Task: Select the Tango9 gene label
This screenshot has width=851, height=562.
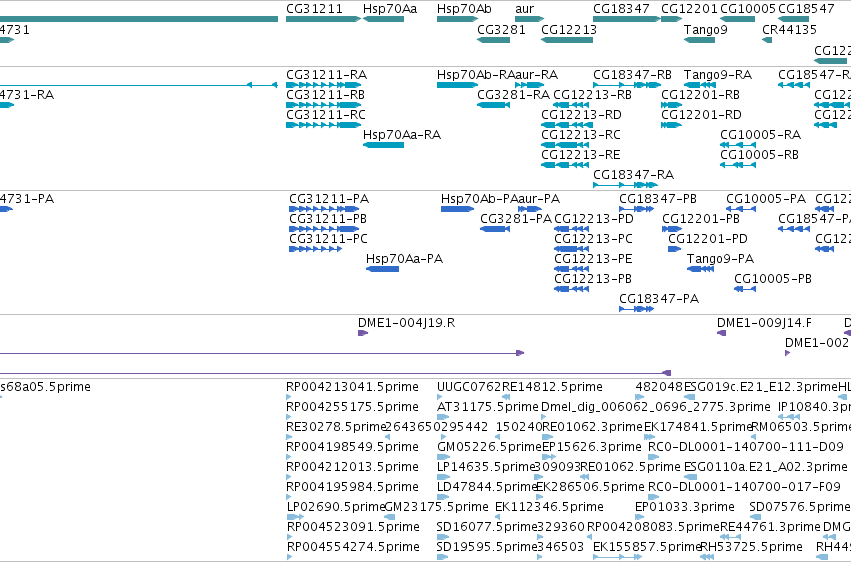Action: [x=706, y=29]
